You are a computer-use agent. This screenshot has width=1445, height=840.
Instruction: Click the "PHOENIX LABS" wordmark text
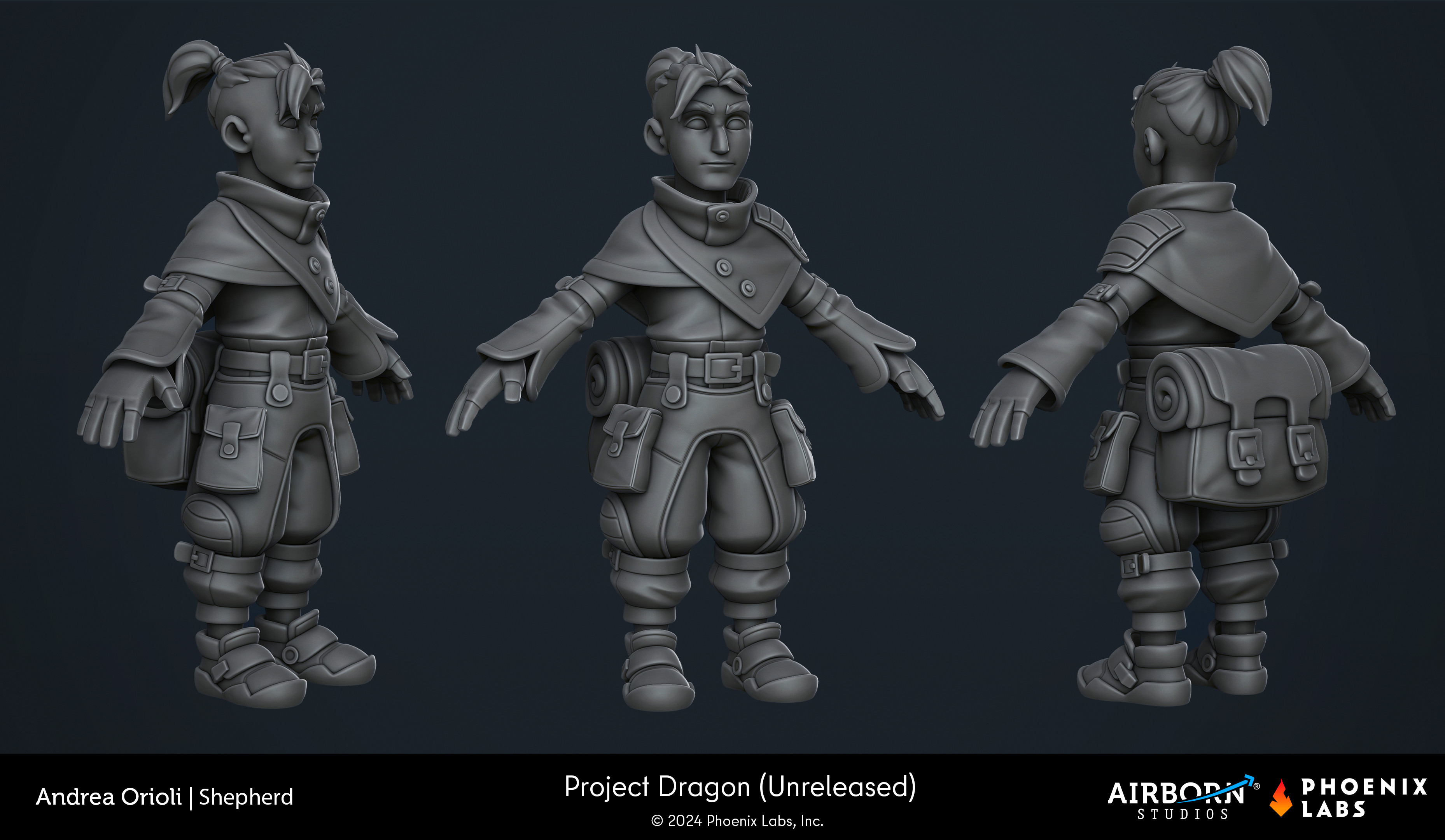click(1364, 798)
